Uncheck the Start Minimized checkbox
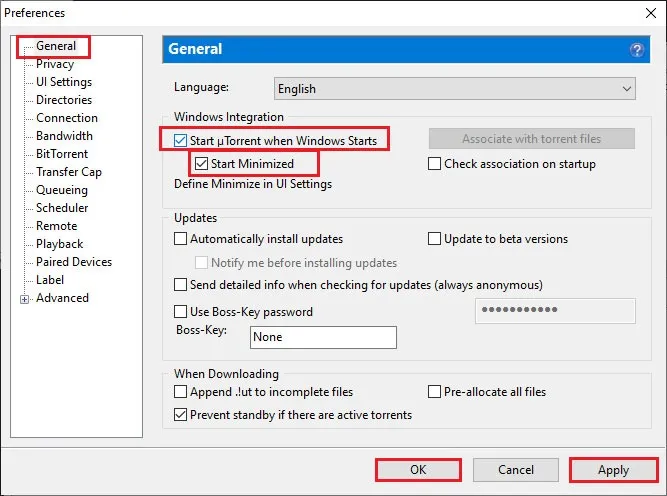The image size is (667, 496). [201, 163]
